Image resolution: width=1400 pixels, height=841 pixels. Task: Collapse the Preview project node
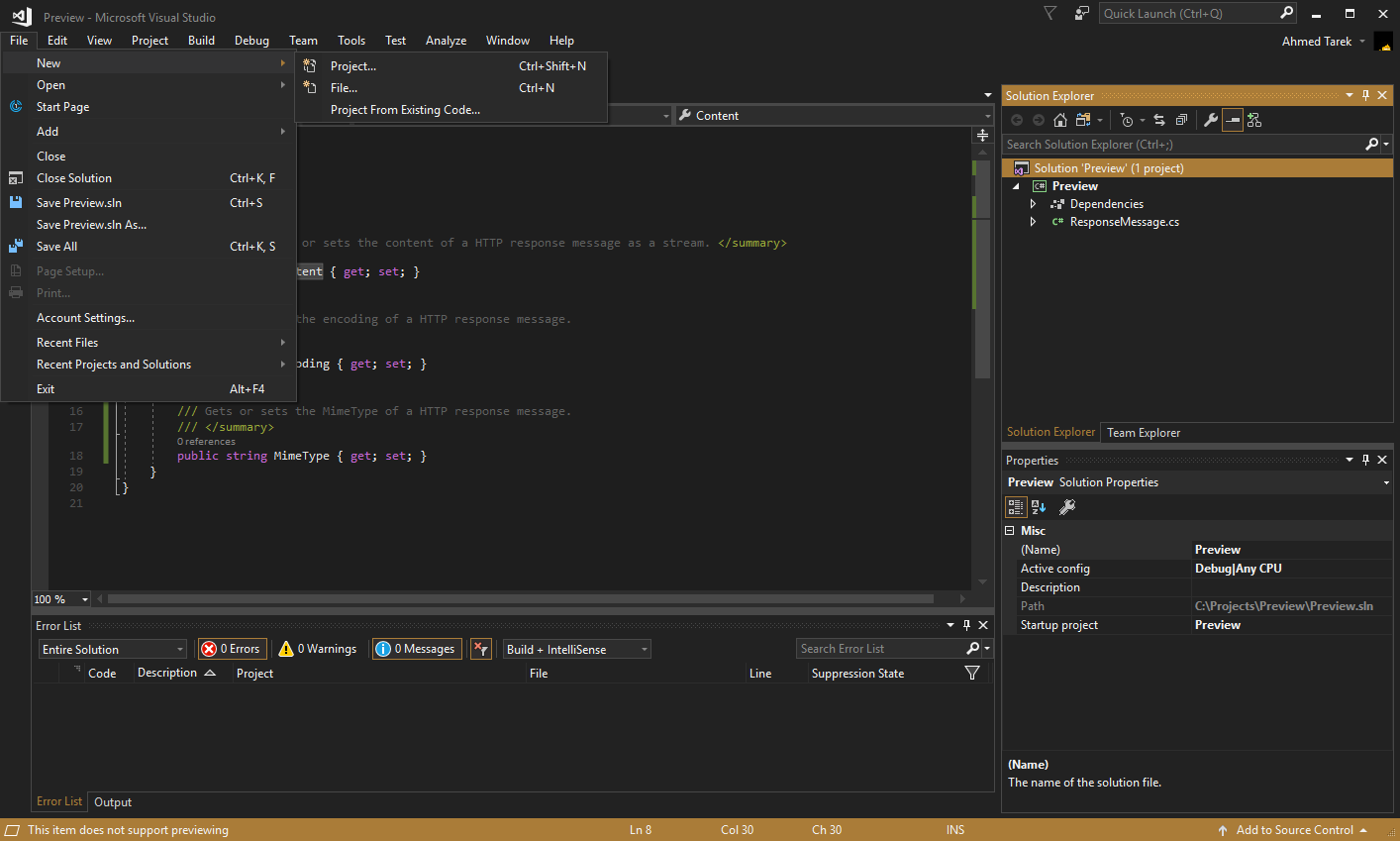1016,186
